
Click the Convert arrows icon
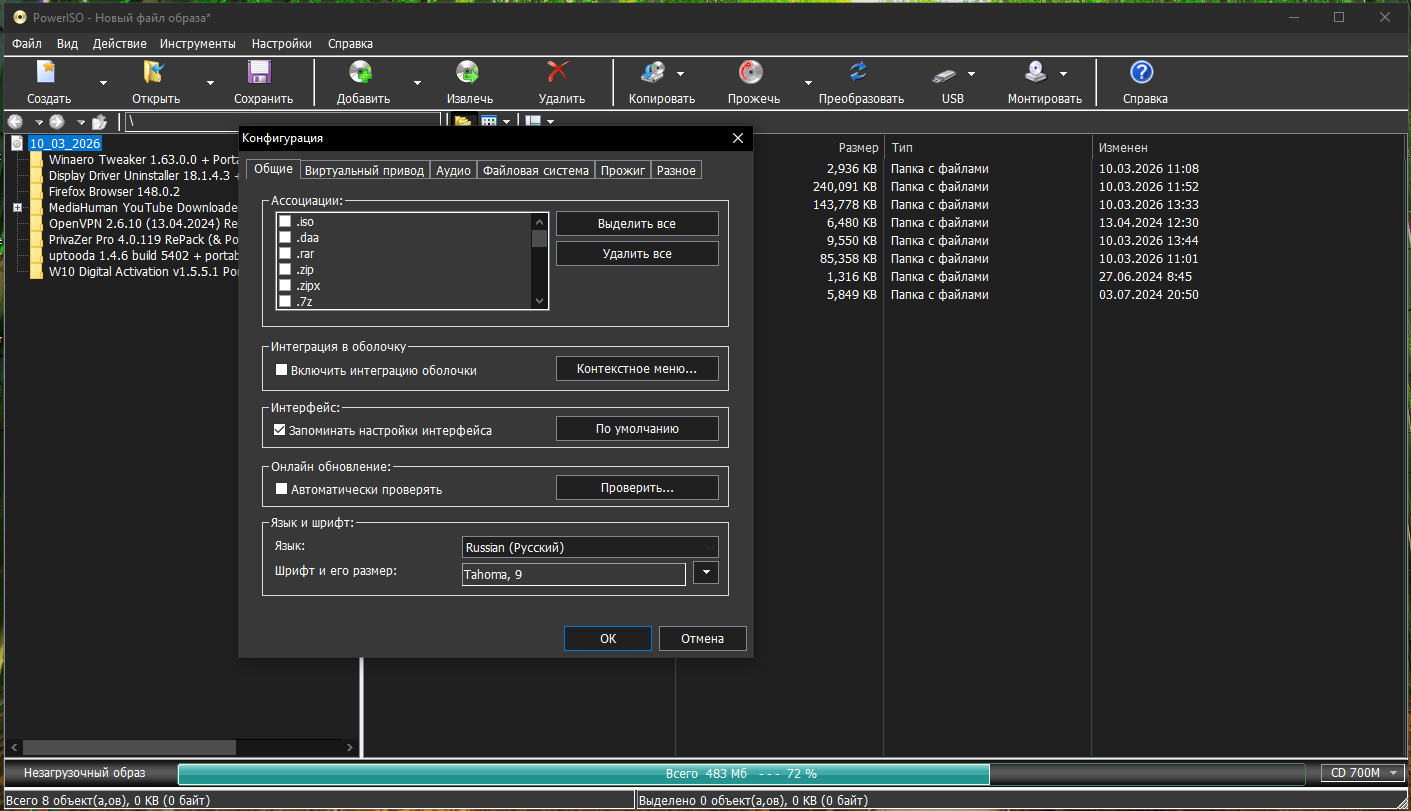click(x=859, y=72)
